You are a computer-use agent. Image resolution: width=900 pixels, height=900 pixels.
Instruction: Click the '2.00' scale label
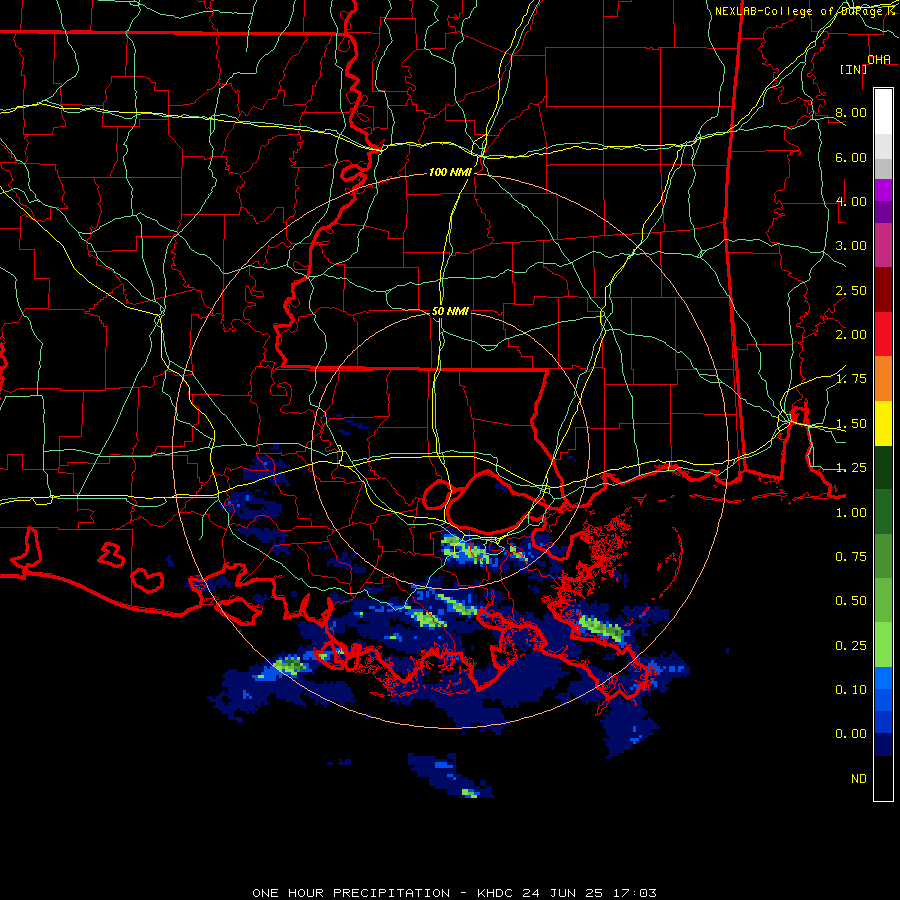coord(851,335)
